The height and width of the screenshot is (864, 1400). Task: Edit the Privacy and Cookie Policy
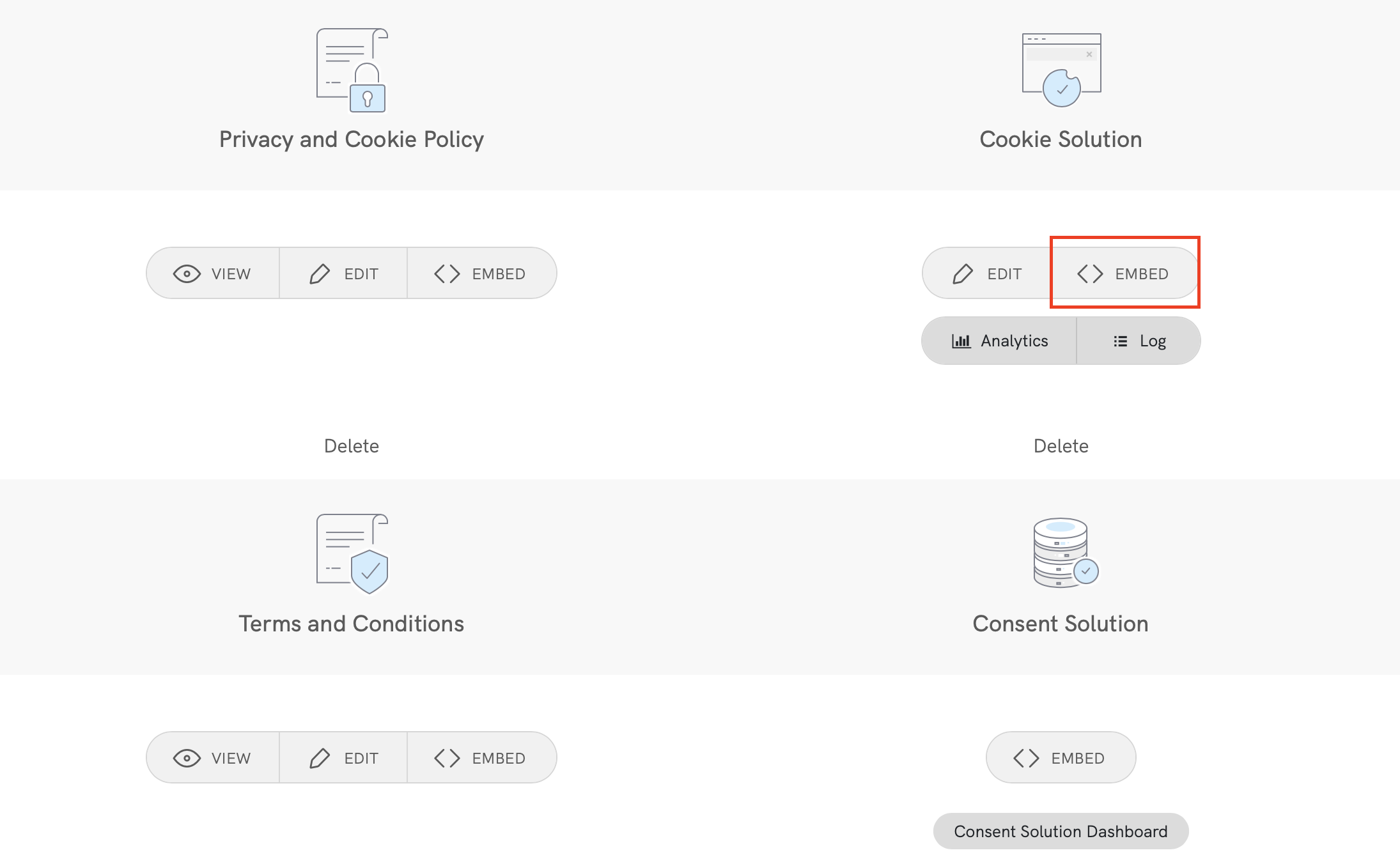coord(344,274)
